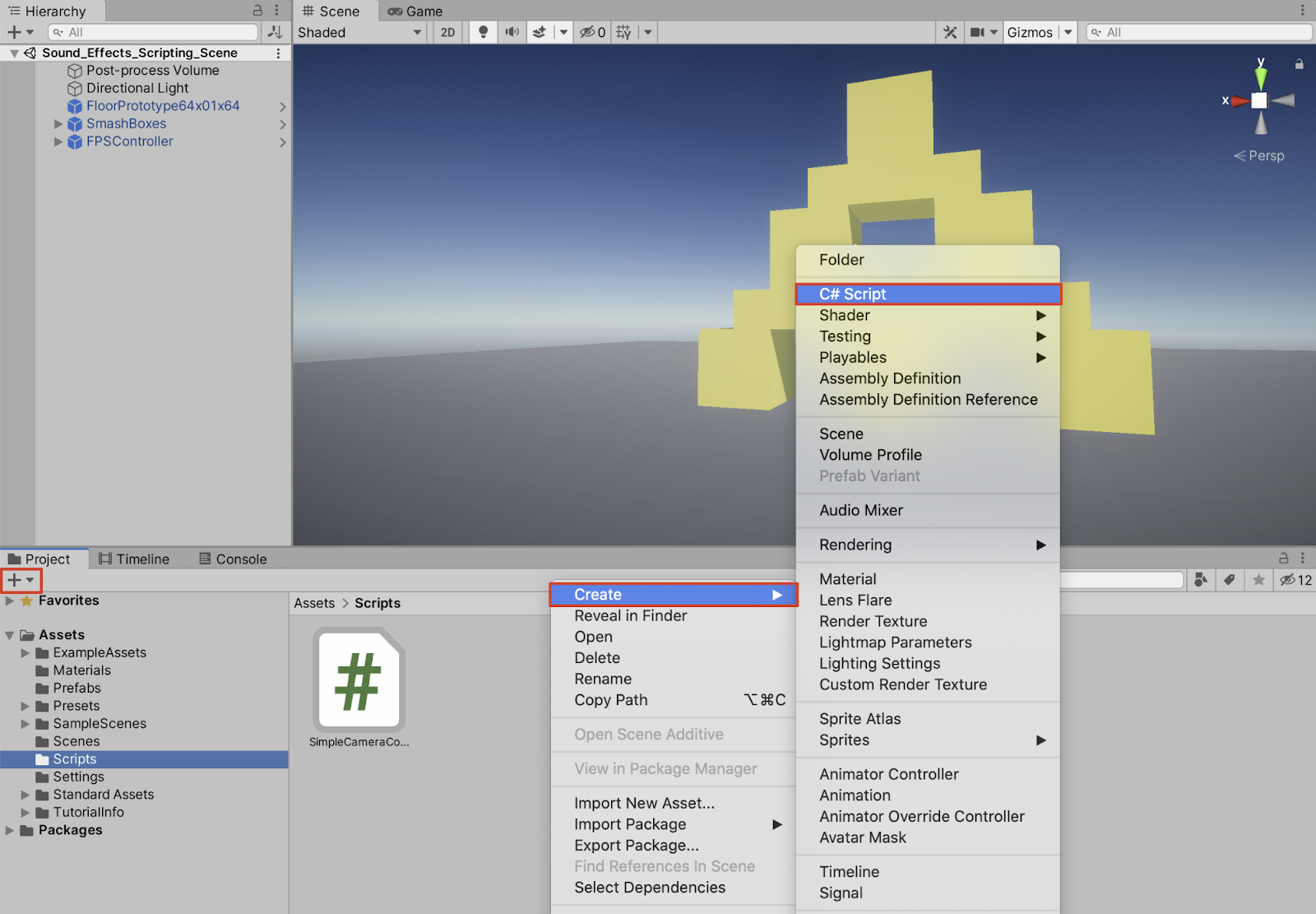Toggle scene lighting bulb icon
Image resolution: width=1316 pixels, height=914 pixels.
pyautogui.click(x=483, y=32)
